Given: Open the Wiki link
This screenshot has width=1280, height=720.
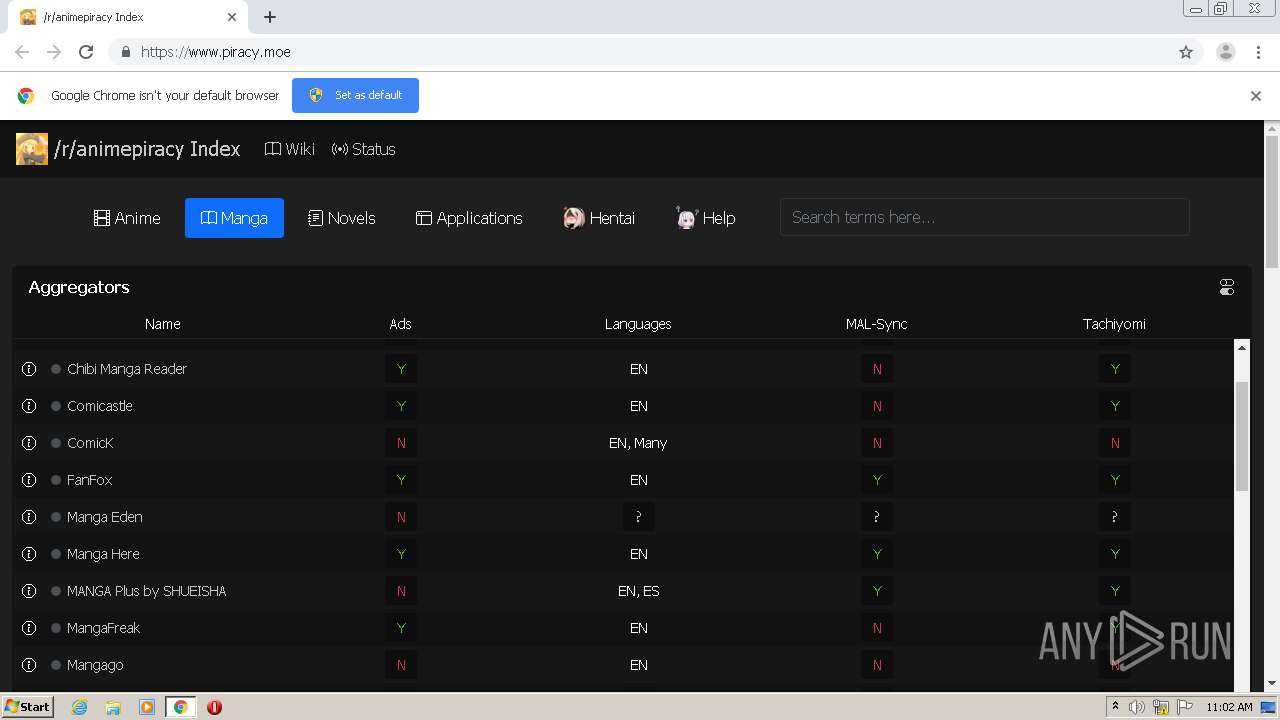Looking at the screenshot, I should coord(289,149).
